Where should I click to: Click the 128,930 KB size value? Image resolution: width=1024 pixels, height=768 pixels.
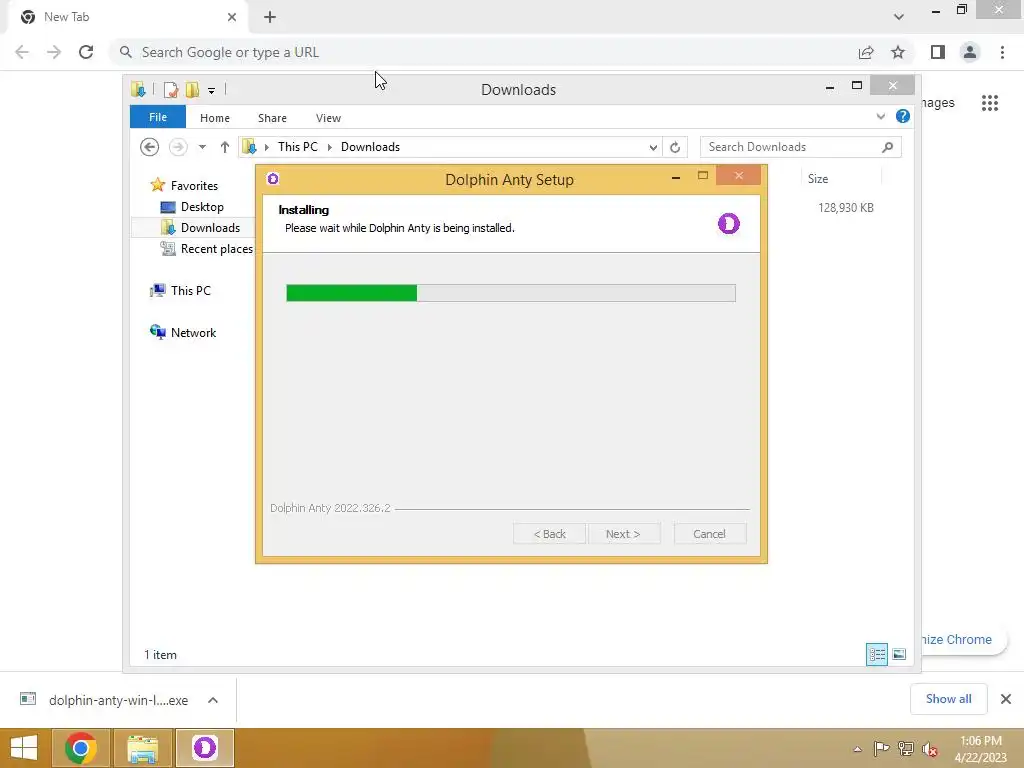tap(846, 208)
